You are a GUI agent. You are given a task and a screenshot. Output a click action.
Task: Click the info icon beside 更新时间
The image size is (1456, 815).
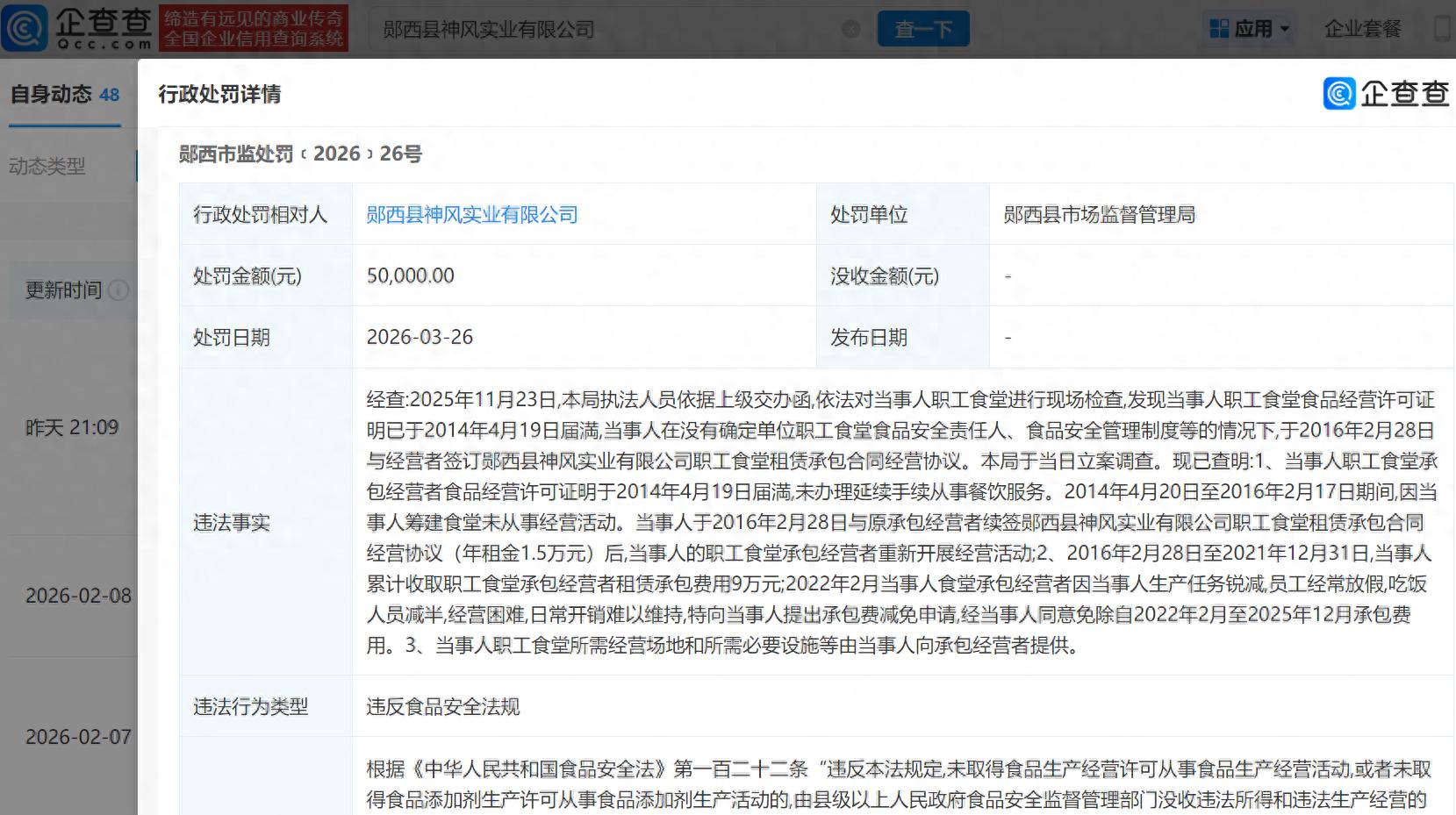118,290
